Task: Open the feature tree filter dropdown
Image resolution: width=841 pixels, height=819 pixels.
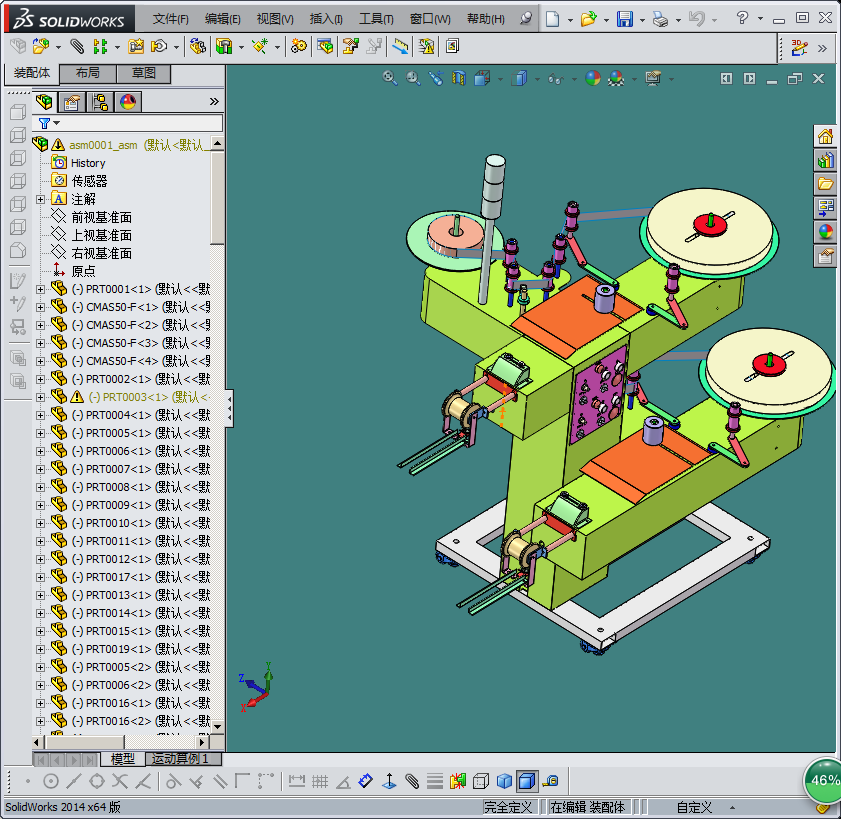Action: tap(54, 124)
